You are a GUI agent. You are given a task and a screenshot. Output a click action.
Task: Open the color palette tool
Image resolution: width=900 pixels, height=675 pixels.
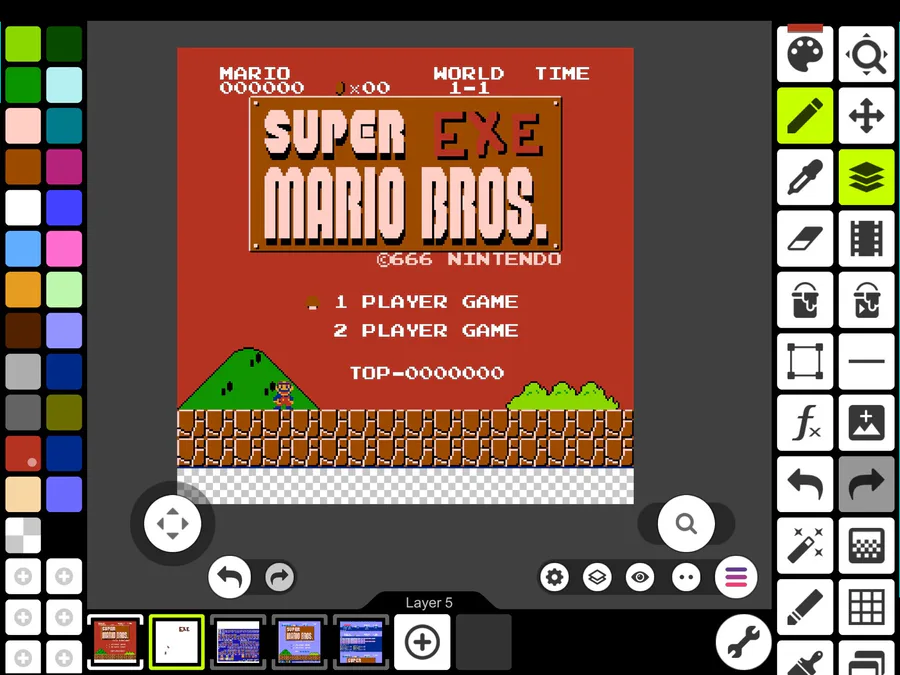click(x=805, y=54)
